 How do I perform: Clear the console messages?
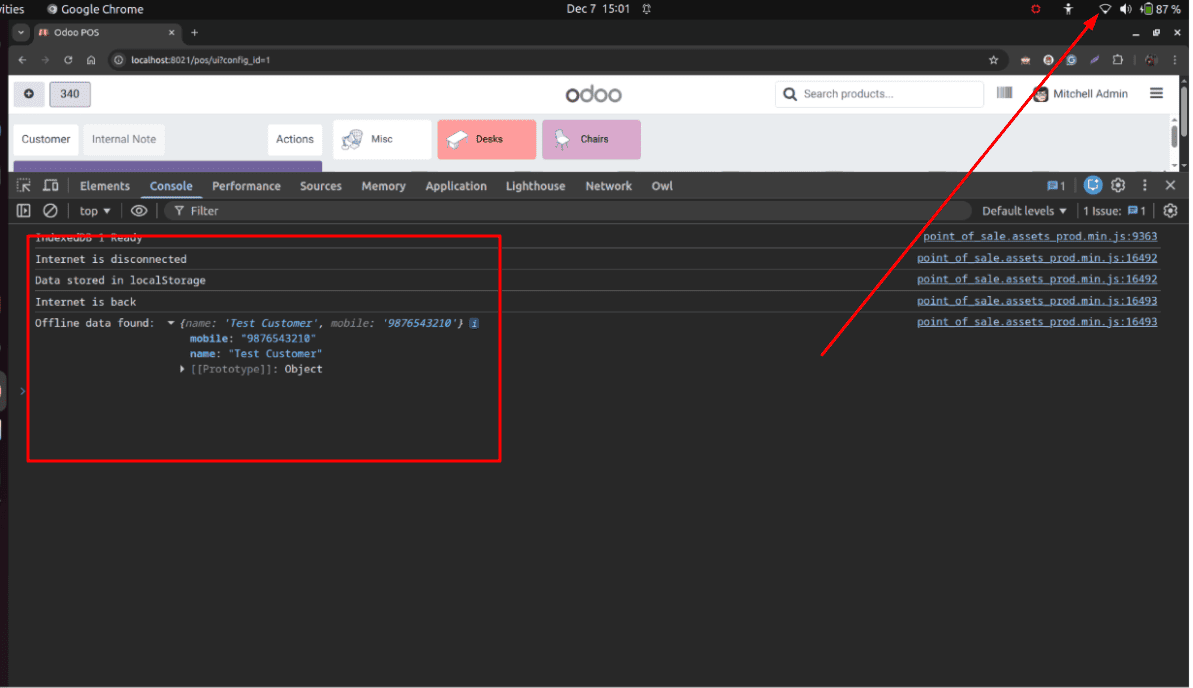tap(50, 210)
